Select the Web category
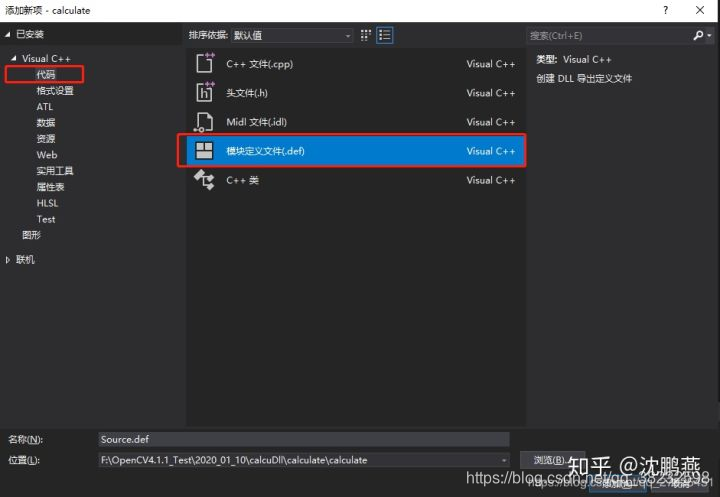This screenshot has width=720, height=497. pyautogui.click(x=47, y=155)
